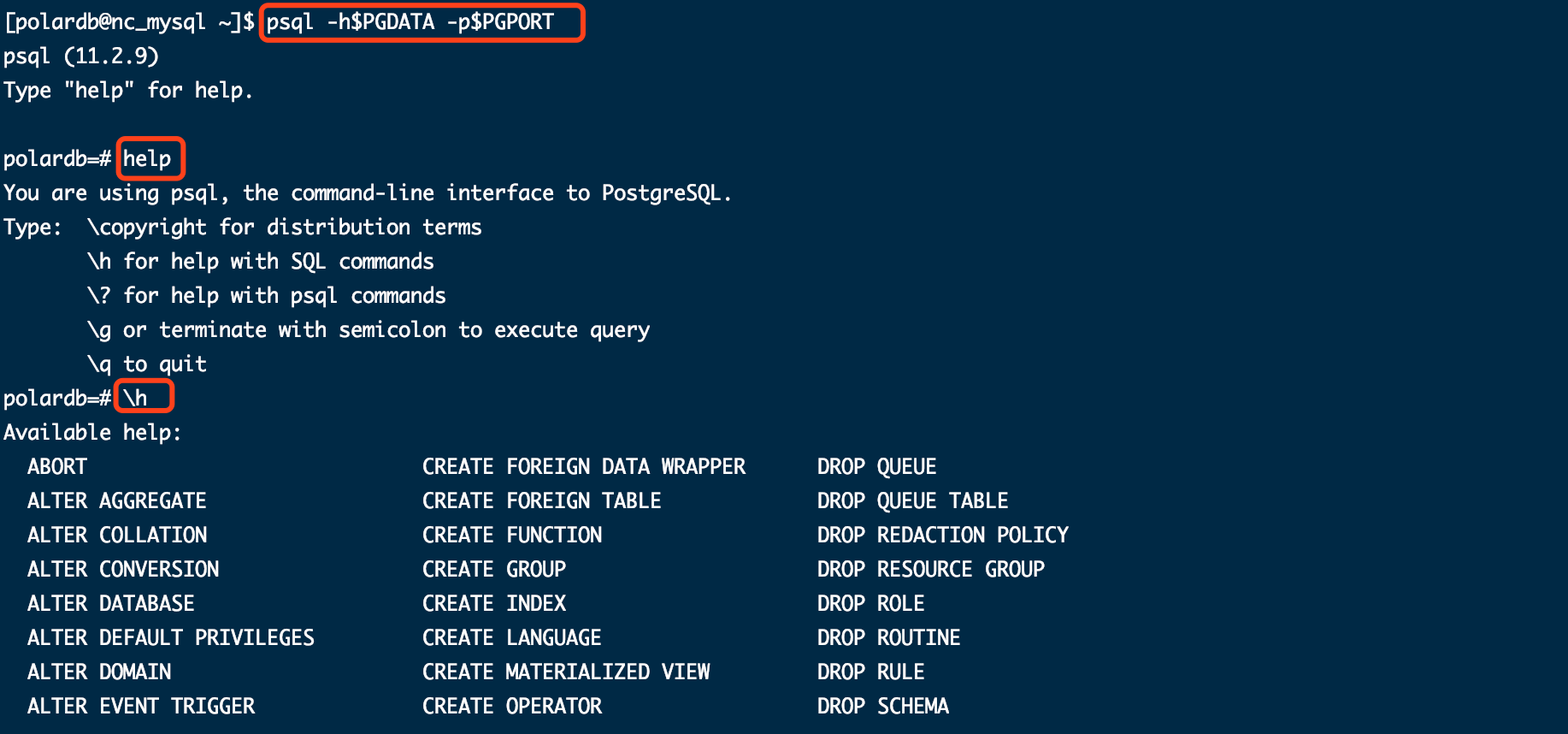The width and height of the screenshot is (1568, 734).
Task: Click the '\? for help with psql commands' line
Action: 267,296
